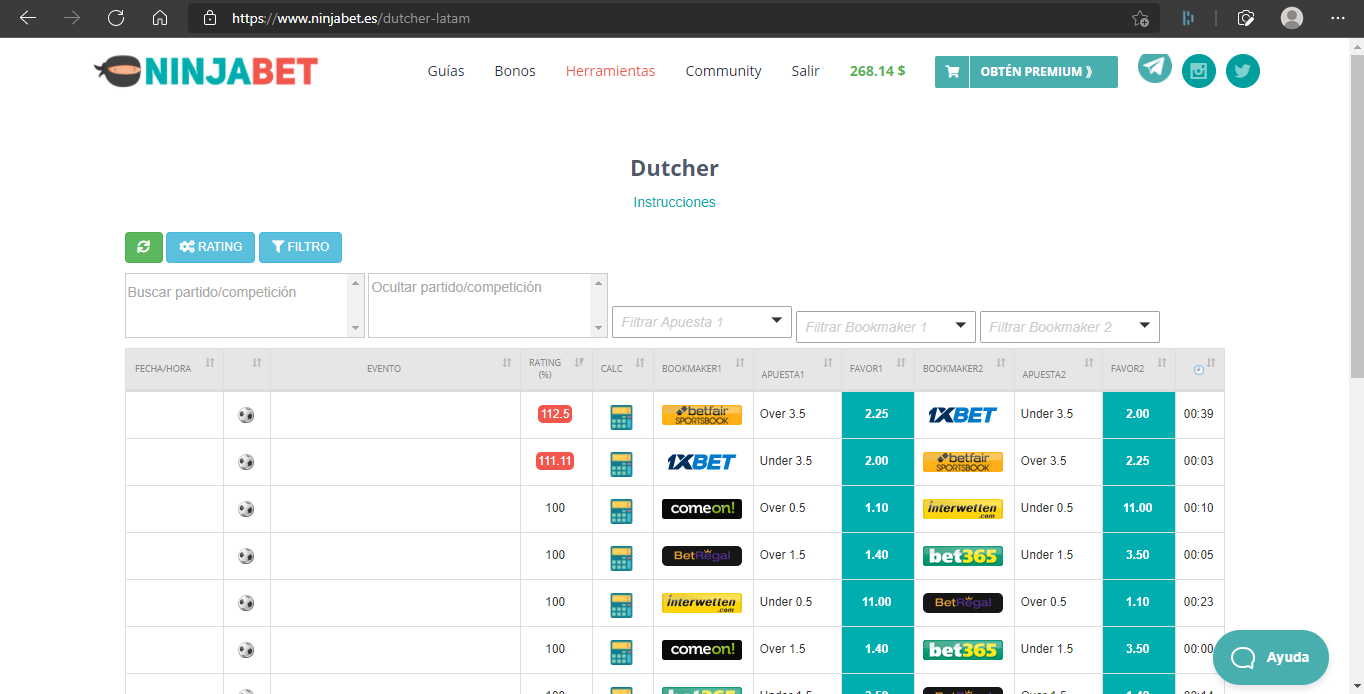The width and height of the screenshot is (1364, 694).
Task: Open Herramientas menu
Action: pyautogui.click(x=611, y=71)
